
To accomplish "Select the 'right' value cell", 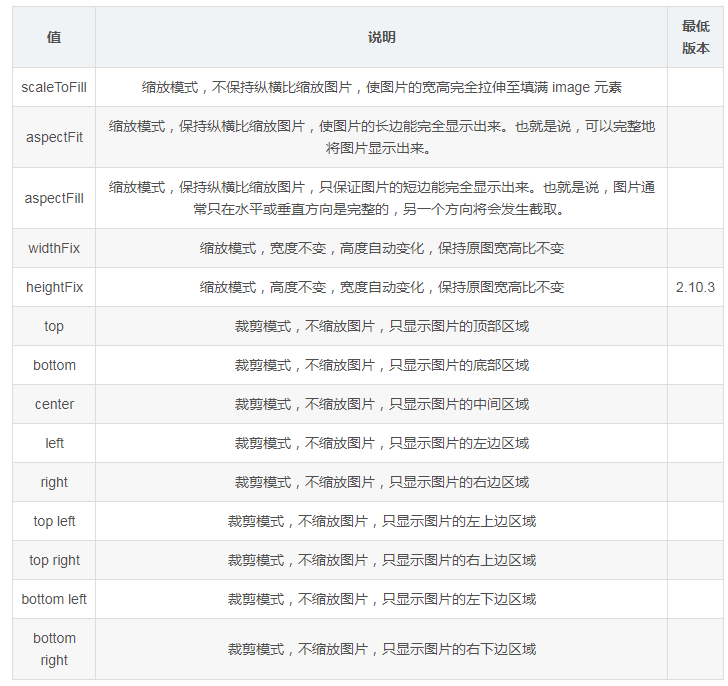I will coord(54,482).
